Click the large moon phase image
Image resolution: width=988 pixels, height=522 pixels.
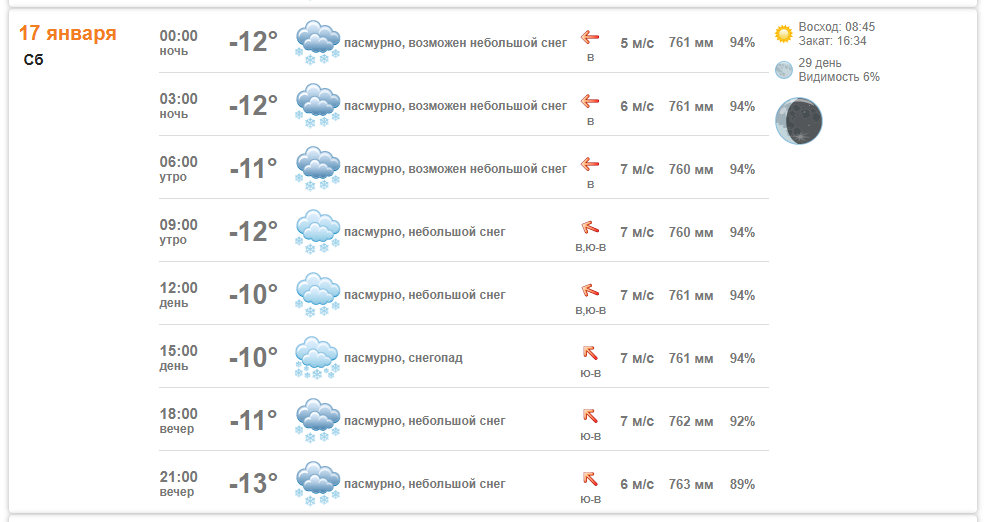click(x=799, y=121)
